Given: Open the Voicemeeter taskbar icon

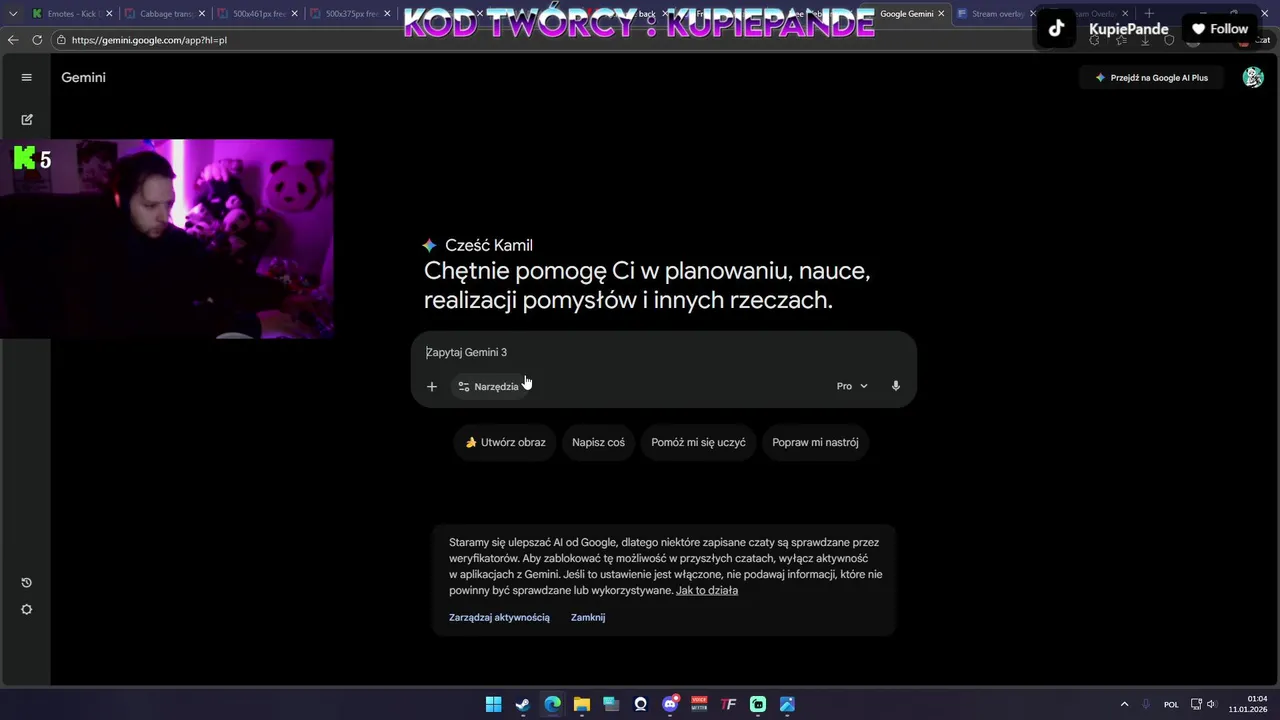Looking at the screenshot, I should point(700,704).
